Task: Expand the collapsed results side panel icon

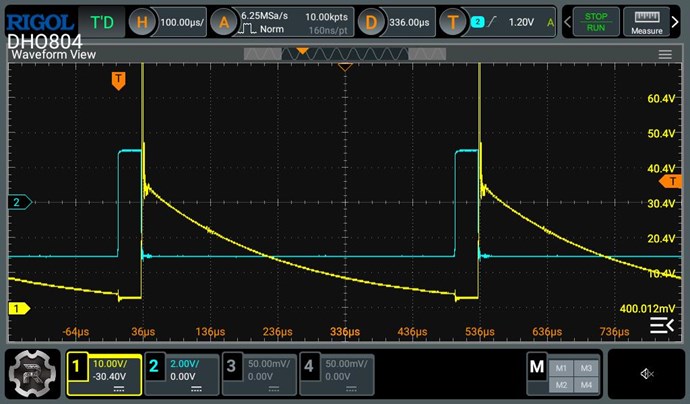Action: click(x=661, y=326)
